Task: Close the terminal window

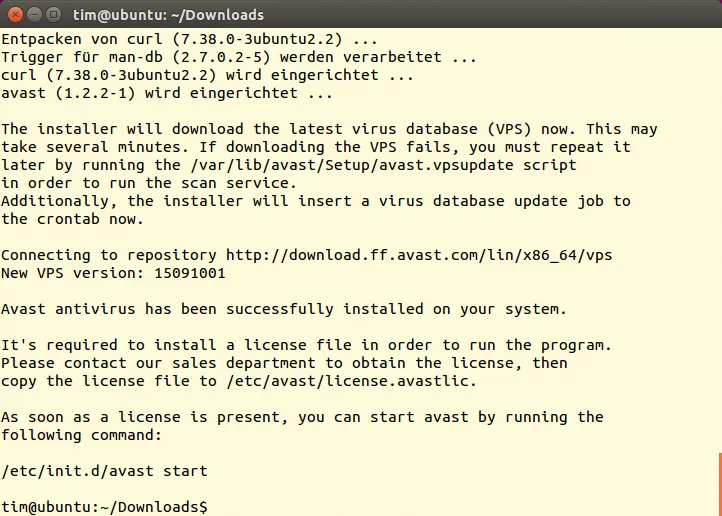Action: click(14, 15)
